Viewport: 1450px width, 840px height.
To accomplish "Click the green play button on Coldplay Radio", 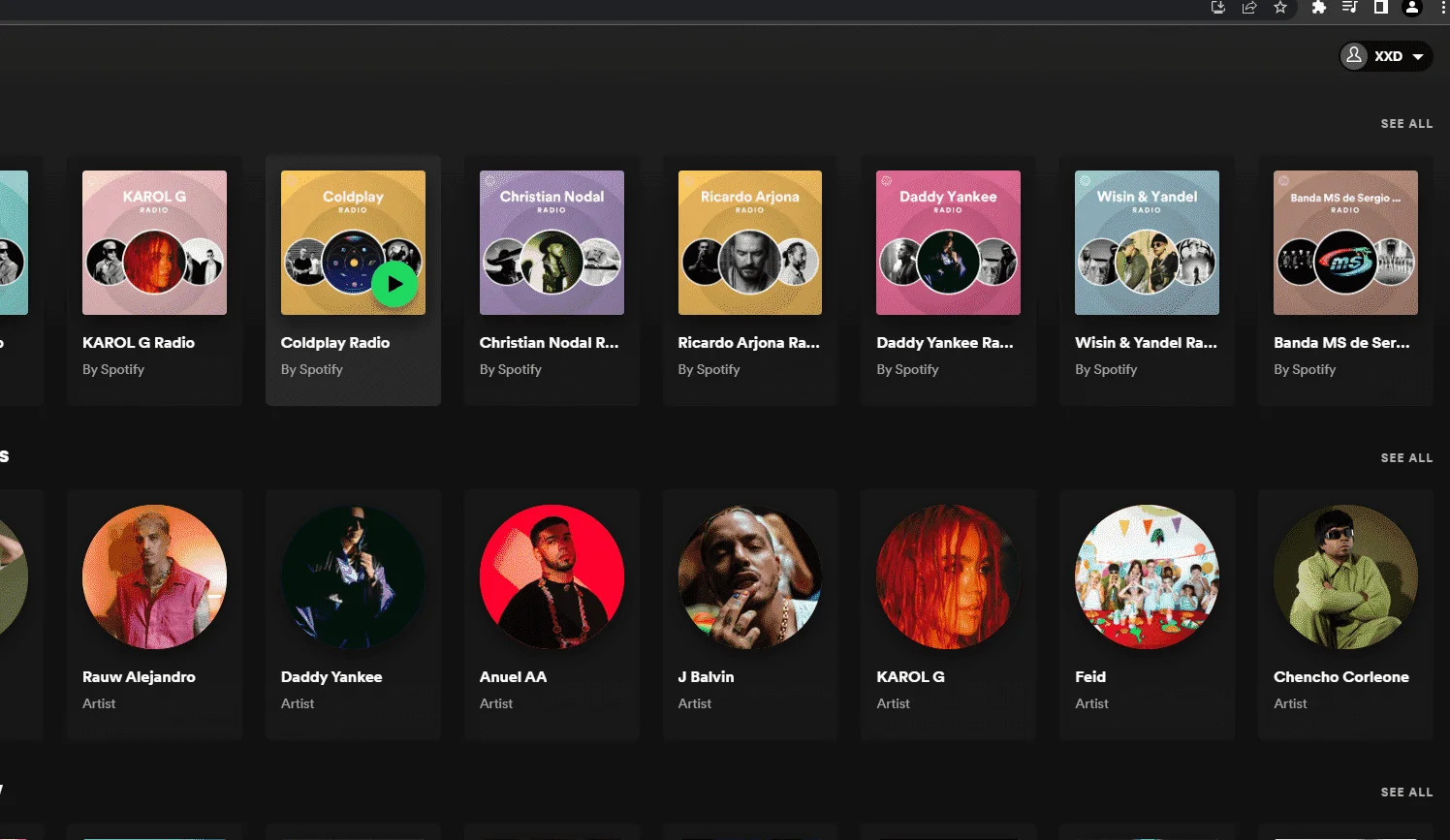I will coord(394,285).
